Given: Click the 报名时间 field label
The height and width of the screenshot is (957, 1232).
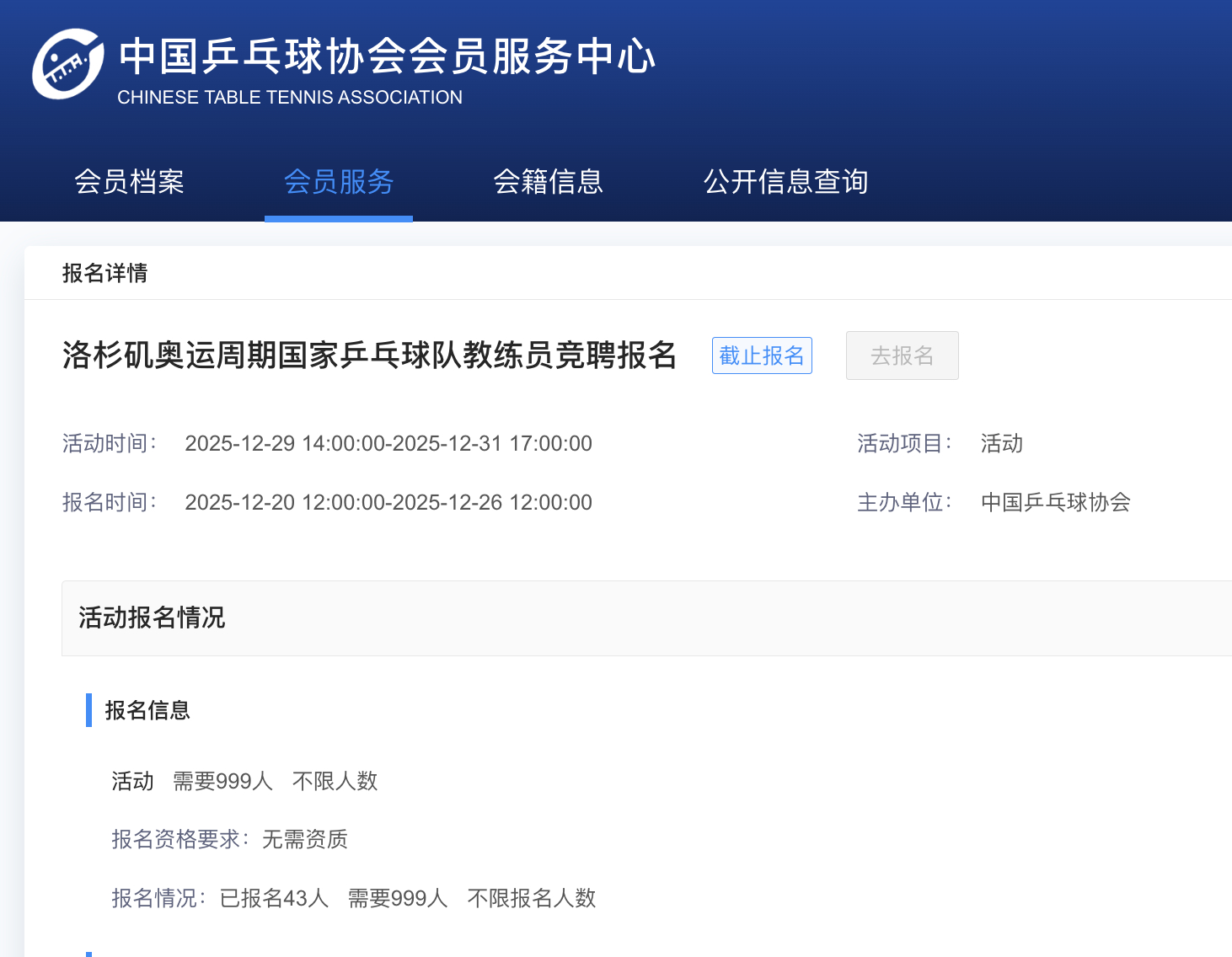Looking at the screenshot, I should tap(109, 502).
